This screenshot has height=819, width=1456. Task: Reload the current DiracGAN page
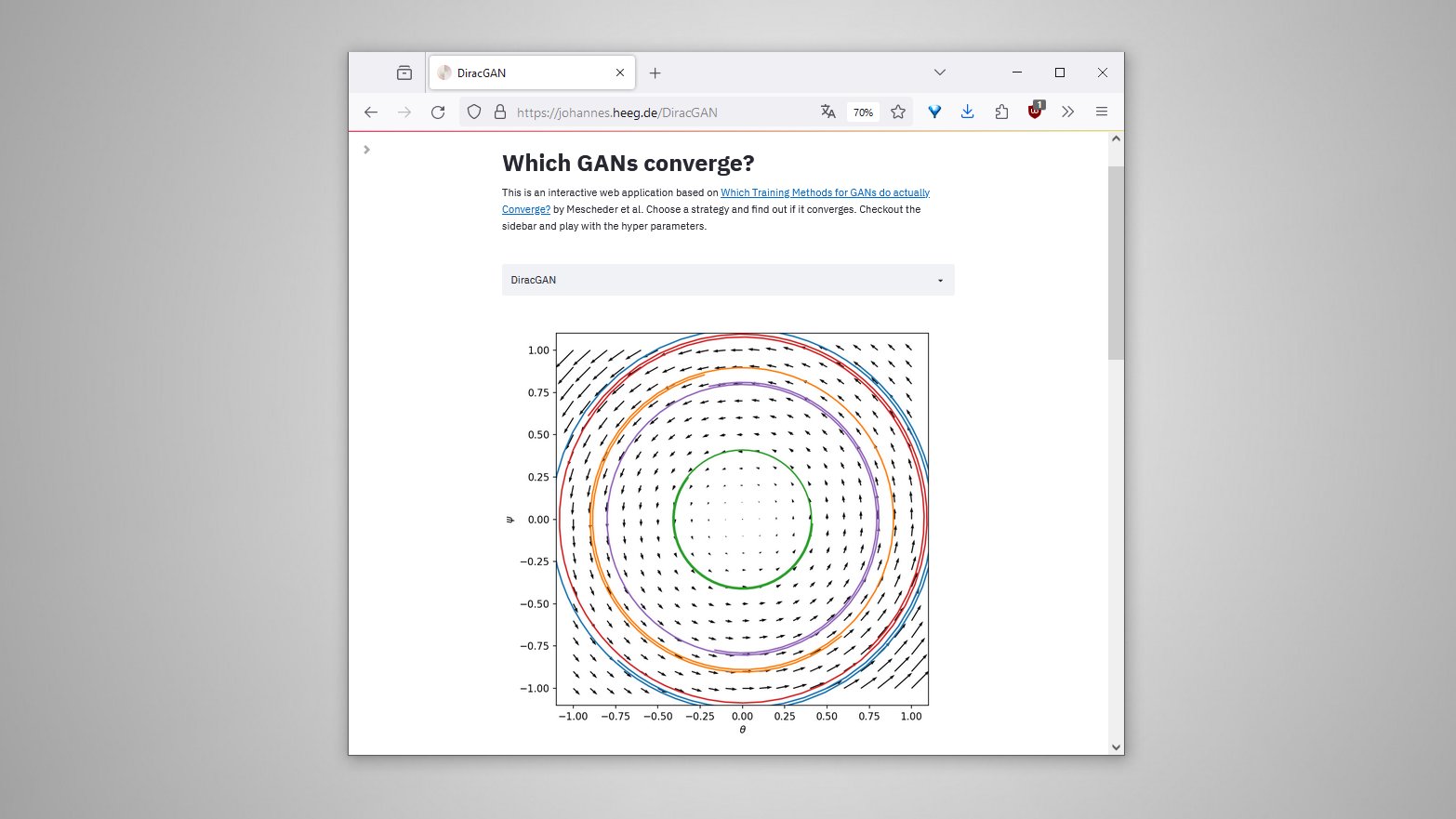click(438, 112)
